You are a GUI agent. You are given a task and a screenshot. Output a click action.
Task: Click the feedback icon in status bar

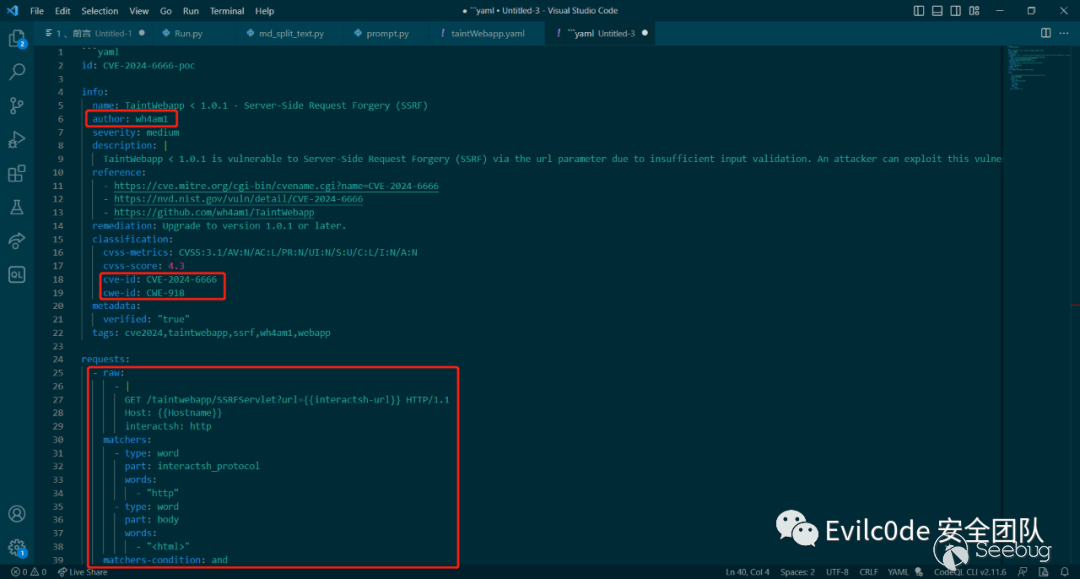click(1023, 572)
